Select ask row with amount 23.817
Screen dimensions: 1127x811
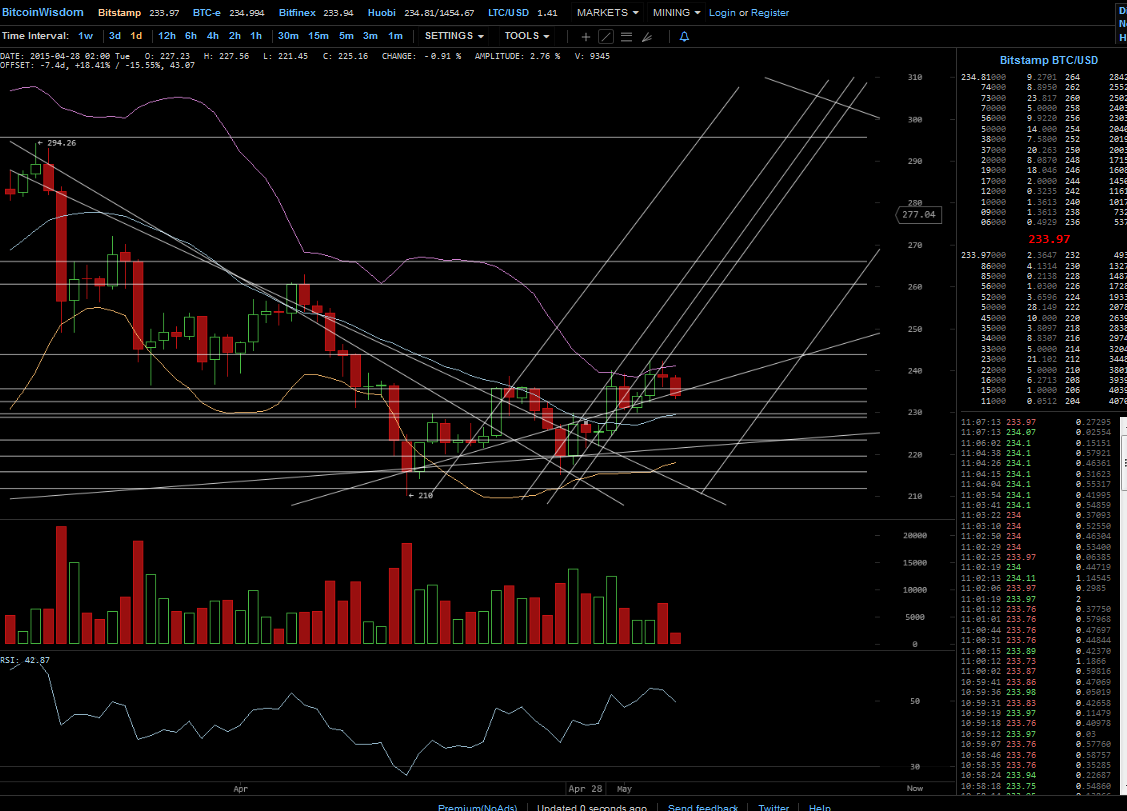1042,98
